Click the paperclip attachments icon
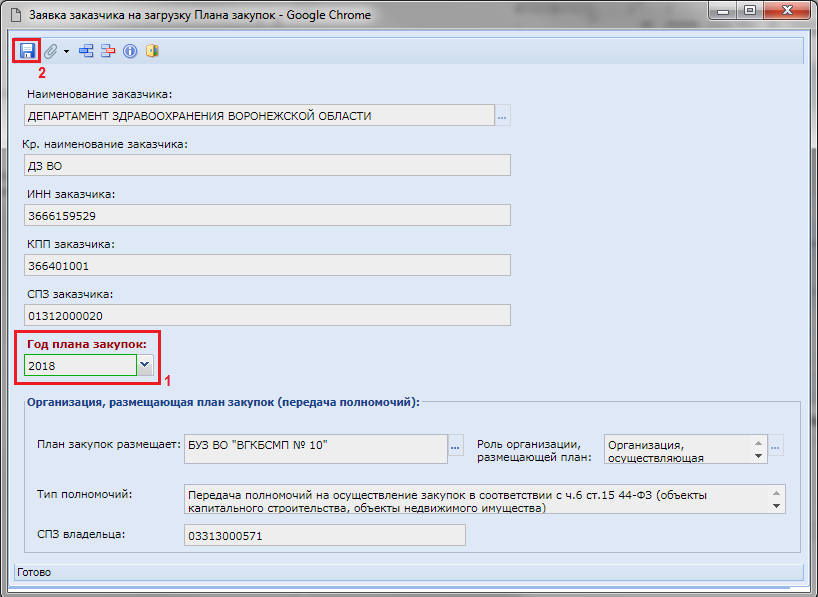This screenshot has height=597, width=818. coord(50,51)
